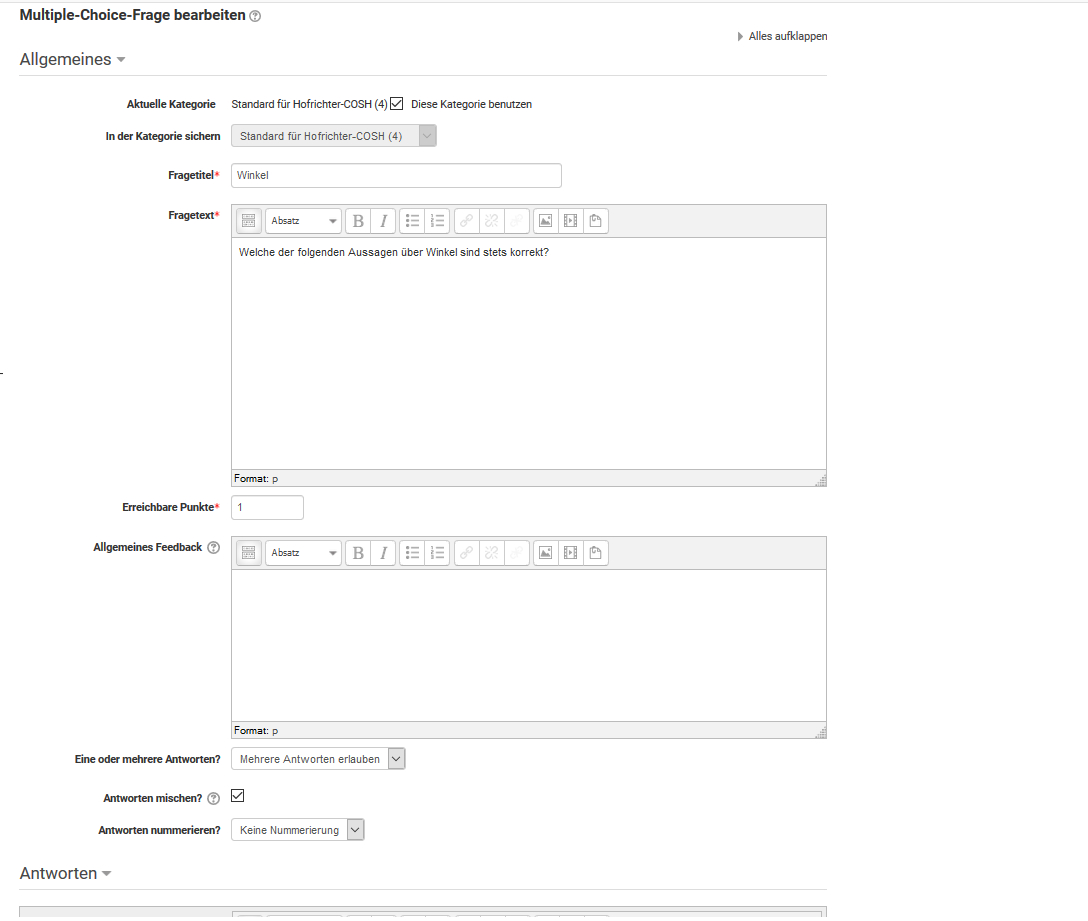1088x921 pixels.
Task: Apply bold in the Fragetext editor
Action: coord(358,221)
